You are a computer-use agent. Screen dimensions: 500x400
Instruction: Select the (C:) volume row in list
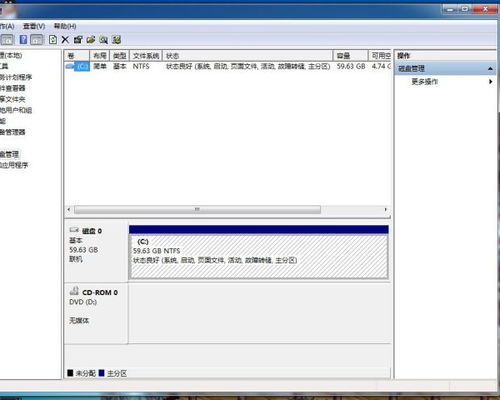(228, 66)
